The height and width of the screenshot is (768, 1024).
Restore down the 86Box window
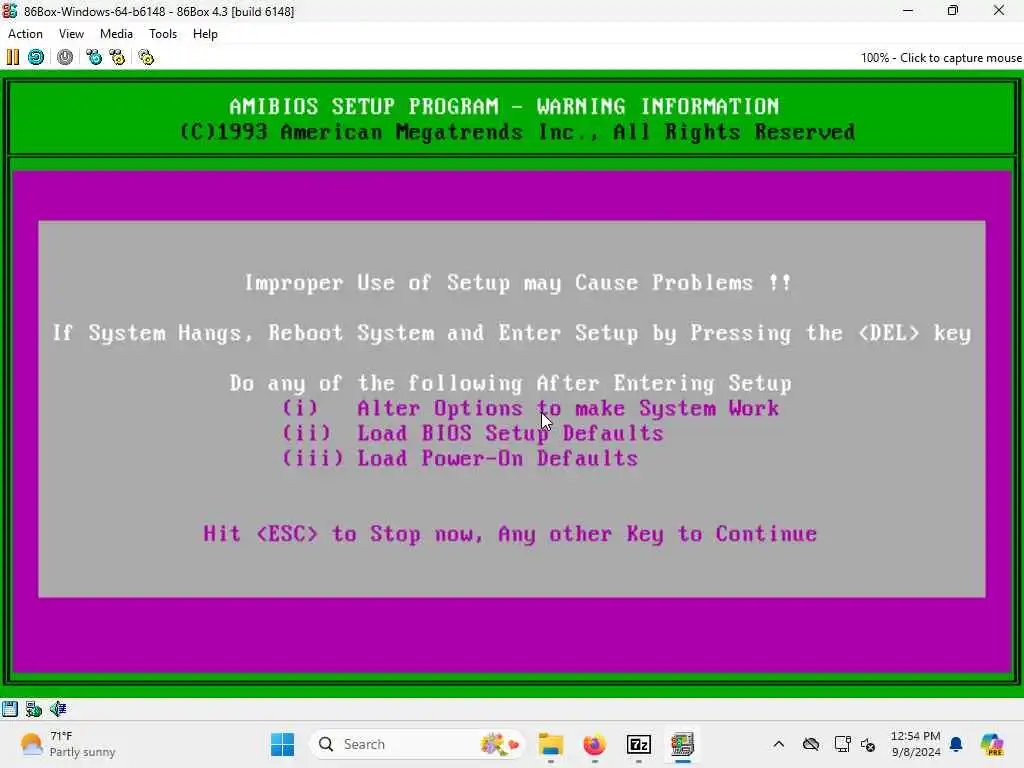click(953, 10)
